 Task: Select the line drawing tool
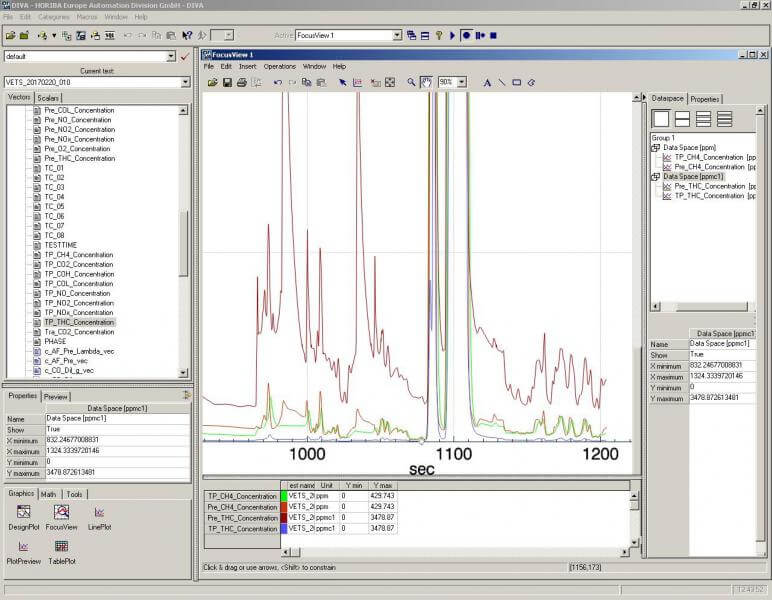(502, 82)
